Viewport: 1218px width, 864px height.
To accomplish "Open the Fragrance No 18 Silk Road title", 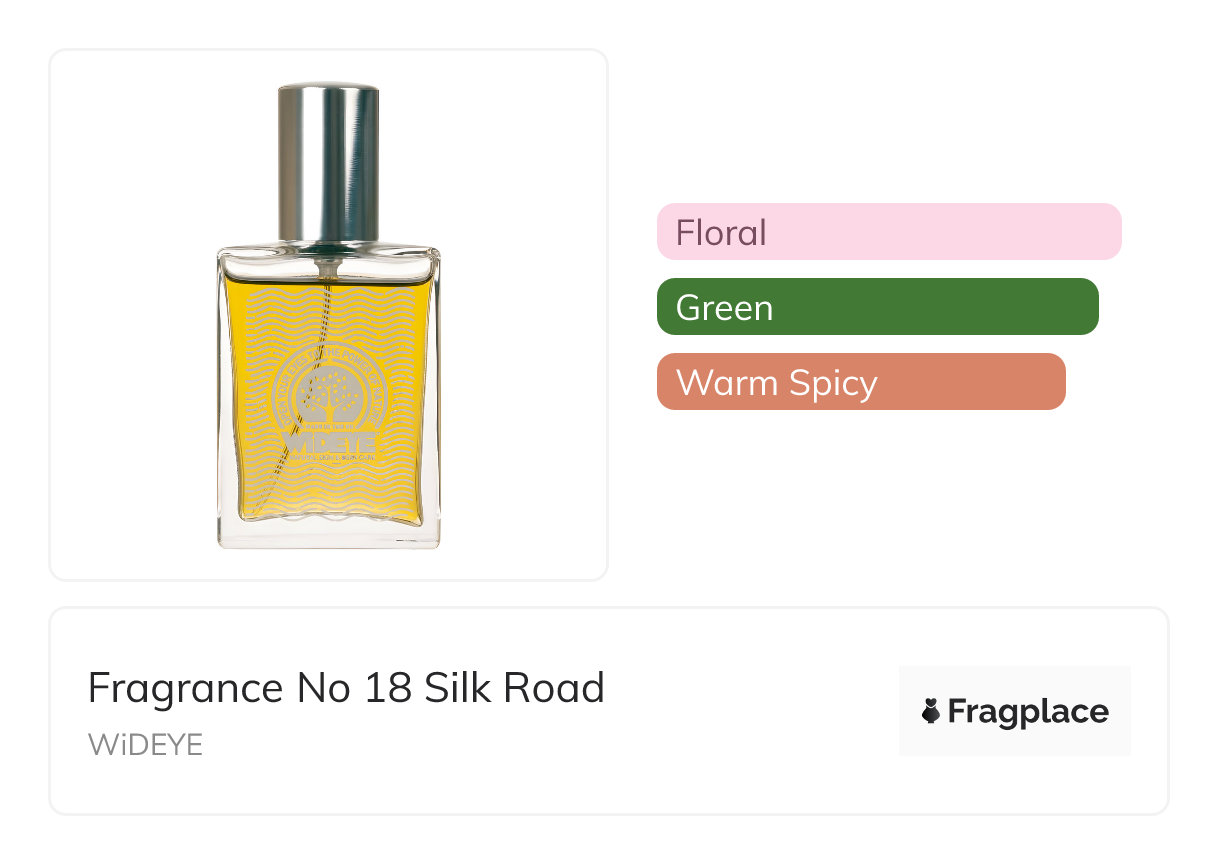I will (x=346, y=688).
